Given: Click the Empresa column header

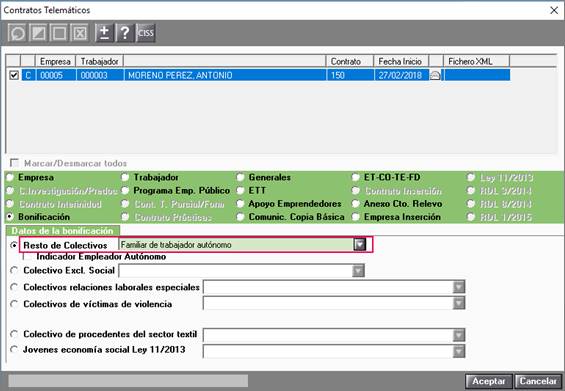Looking at the screenshot, I should tap(55, 62).
